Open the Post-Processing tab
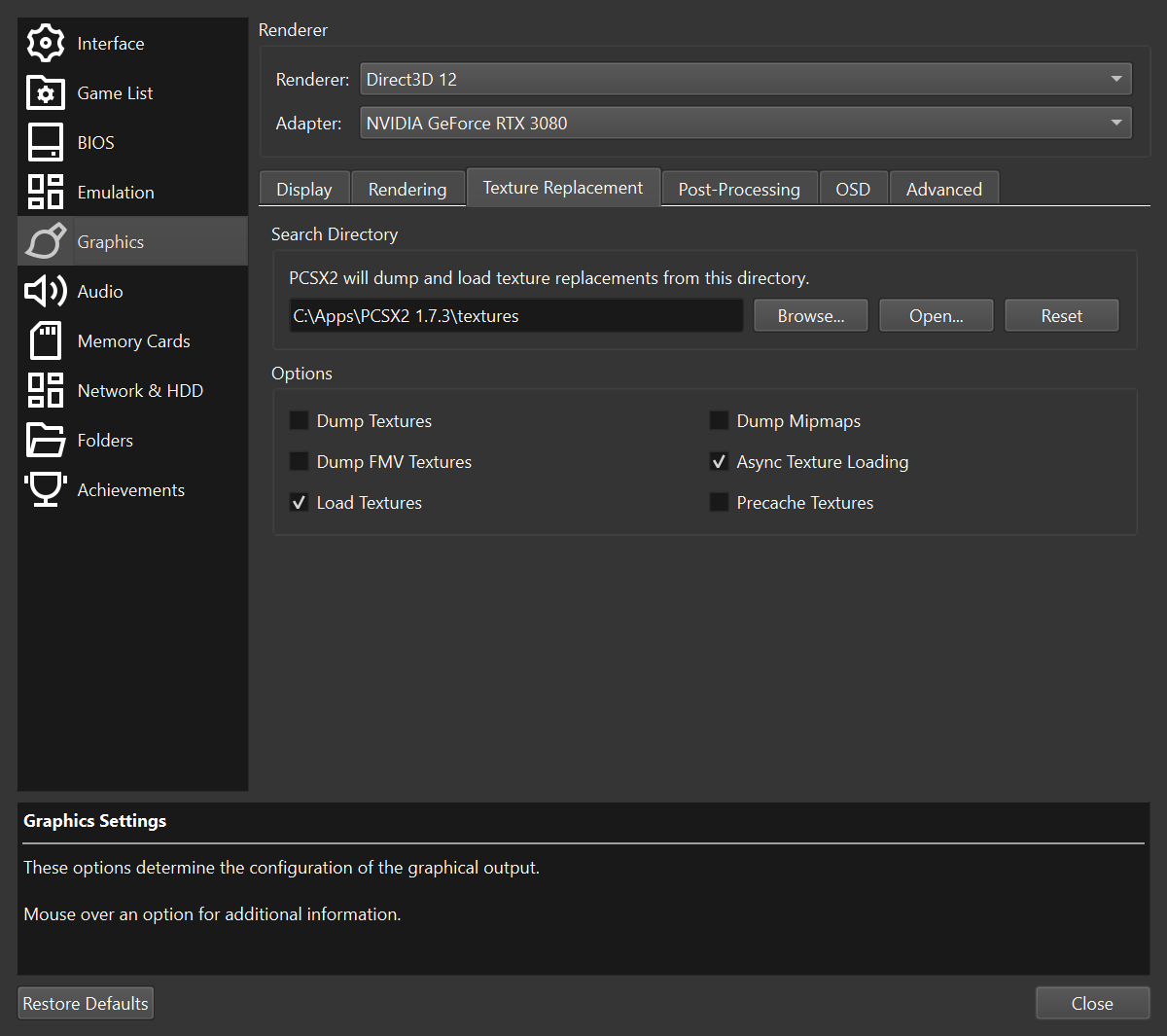The width and height of the screenshot is (1167, 1036). (x=739, y=189)
